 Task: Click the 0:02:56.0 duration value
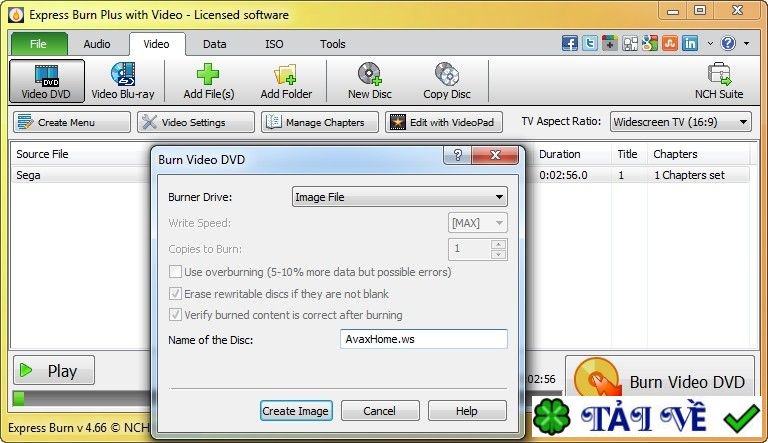(563, 175)
